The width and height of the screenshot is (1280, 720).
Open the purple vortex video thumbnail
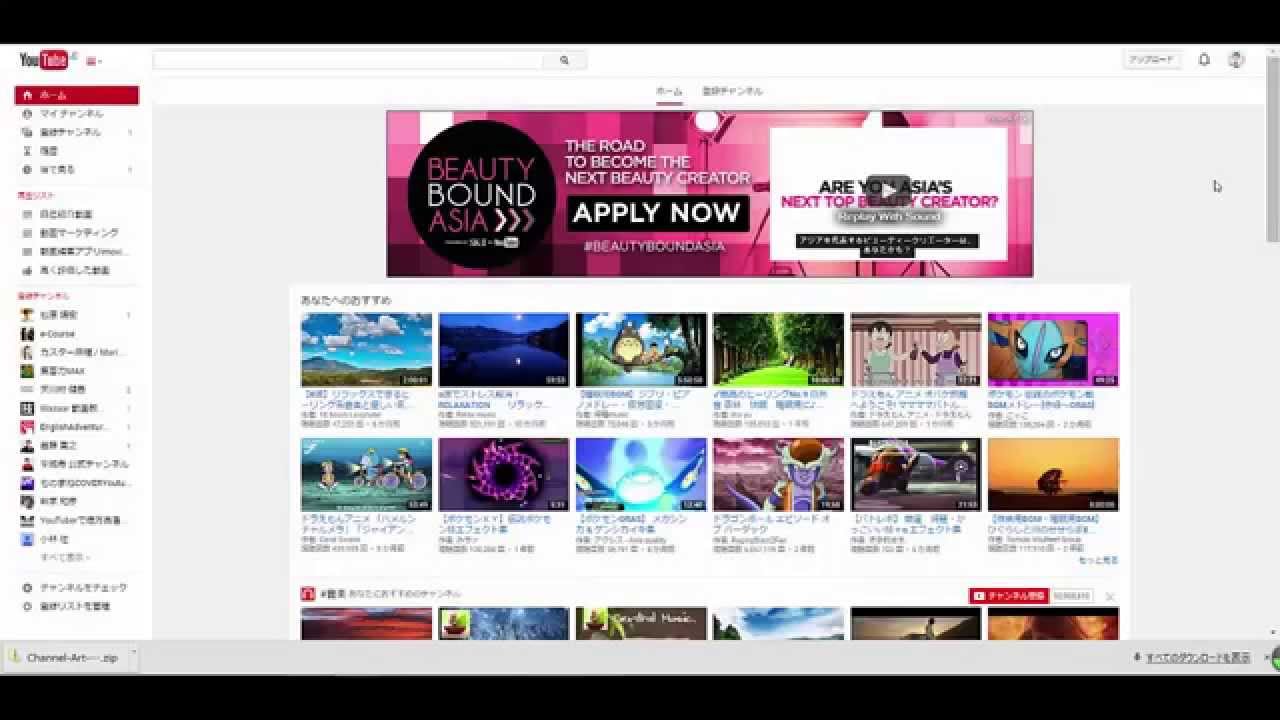[504, 474]
